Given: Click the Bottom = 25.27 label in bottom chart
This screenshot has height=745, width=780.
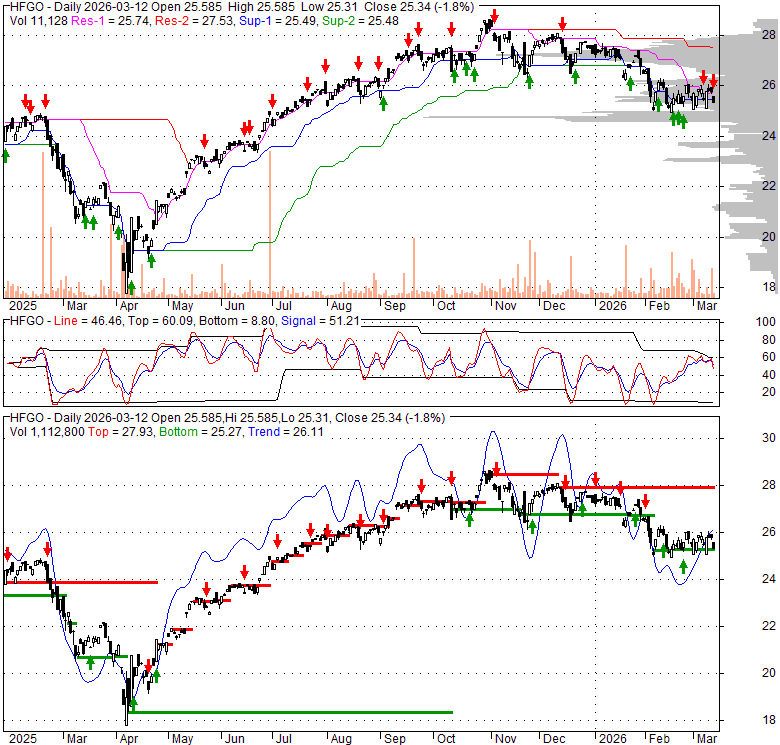Looking at the screenshot, I should pos(201,432).
